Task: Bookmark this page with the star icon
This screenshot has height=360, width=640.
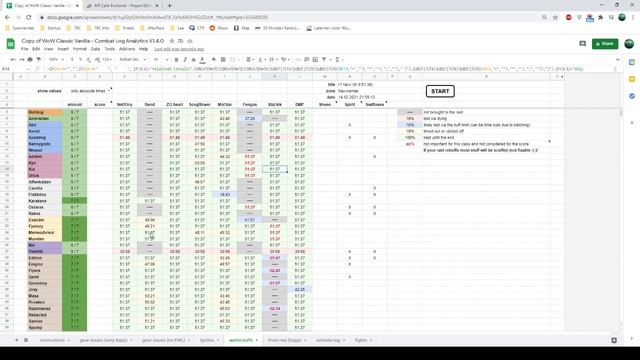Action: [x=555, y=18]
